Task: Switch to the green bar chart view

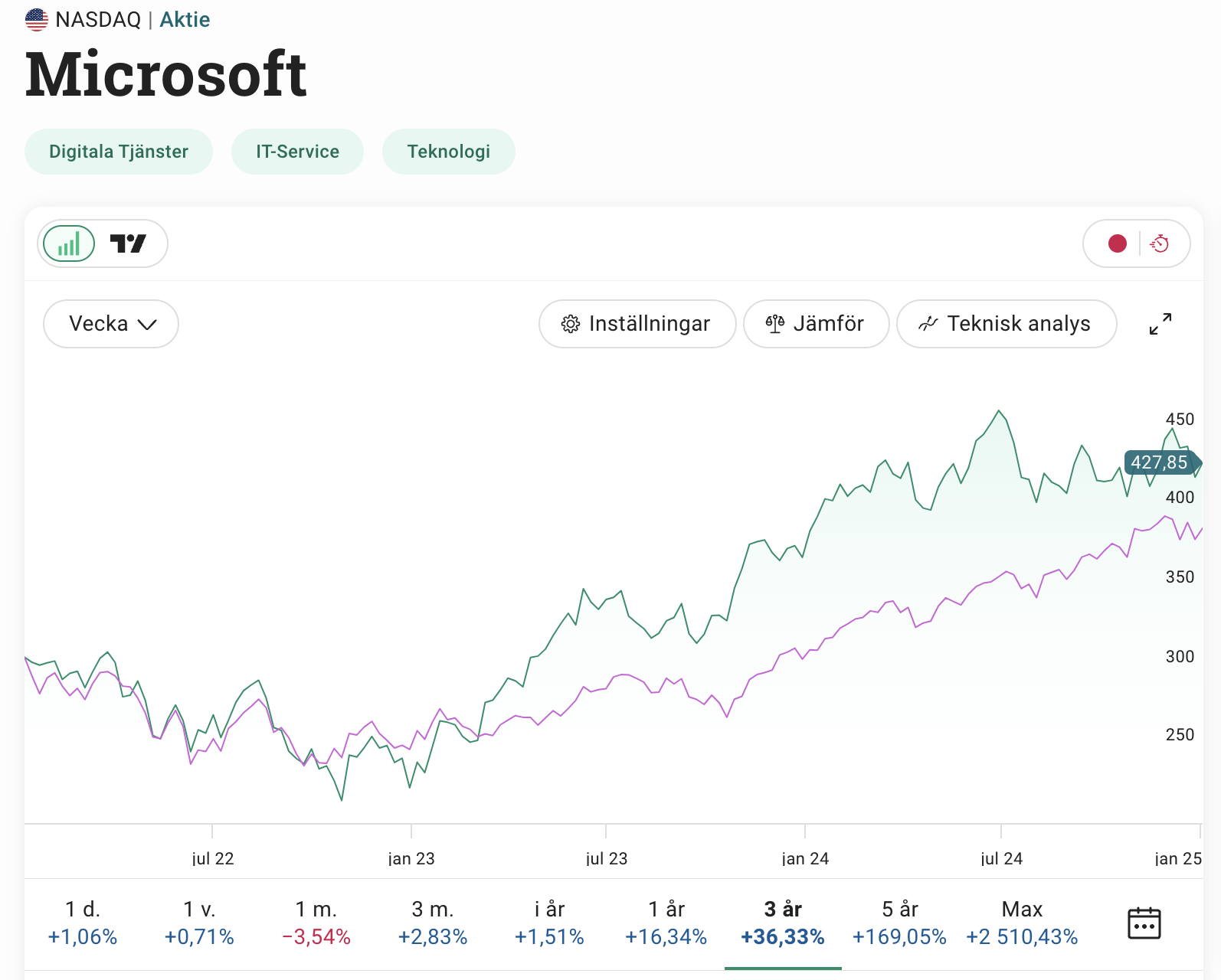Action: (69, 244)
